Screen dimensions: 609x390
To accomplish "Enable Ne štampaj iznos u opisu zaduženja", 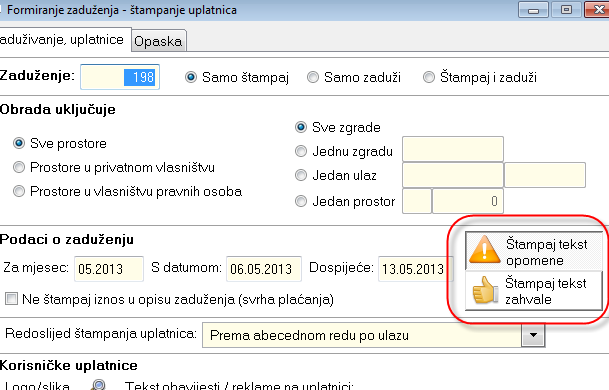I will click(11, 299).
